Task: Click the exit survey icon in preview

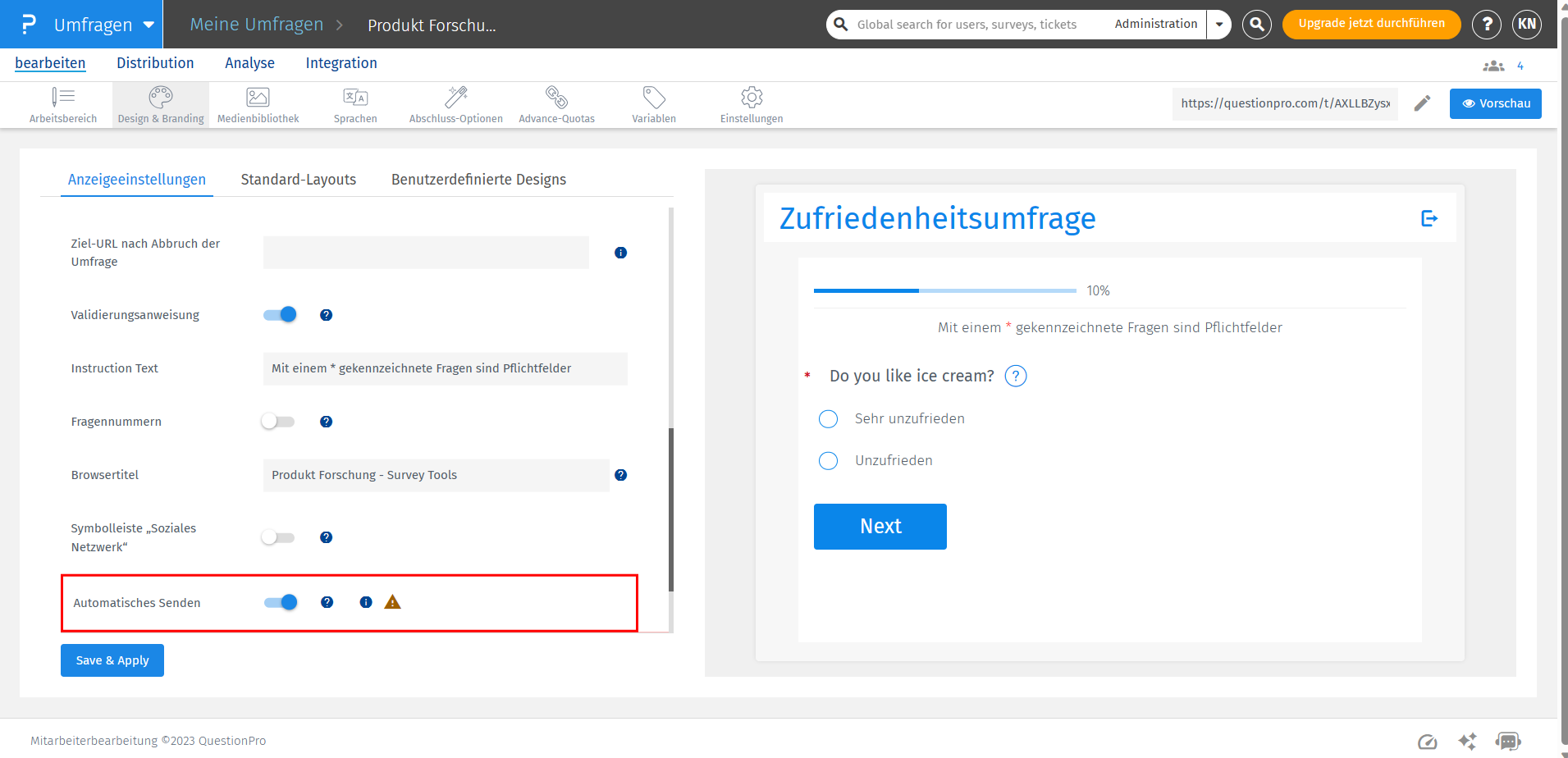Action: point(1429,218)
